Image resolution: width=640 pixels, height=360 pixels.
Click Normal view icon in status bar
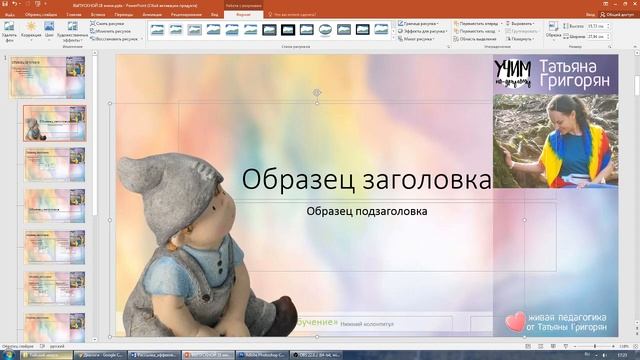point(528,346)
